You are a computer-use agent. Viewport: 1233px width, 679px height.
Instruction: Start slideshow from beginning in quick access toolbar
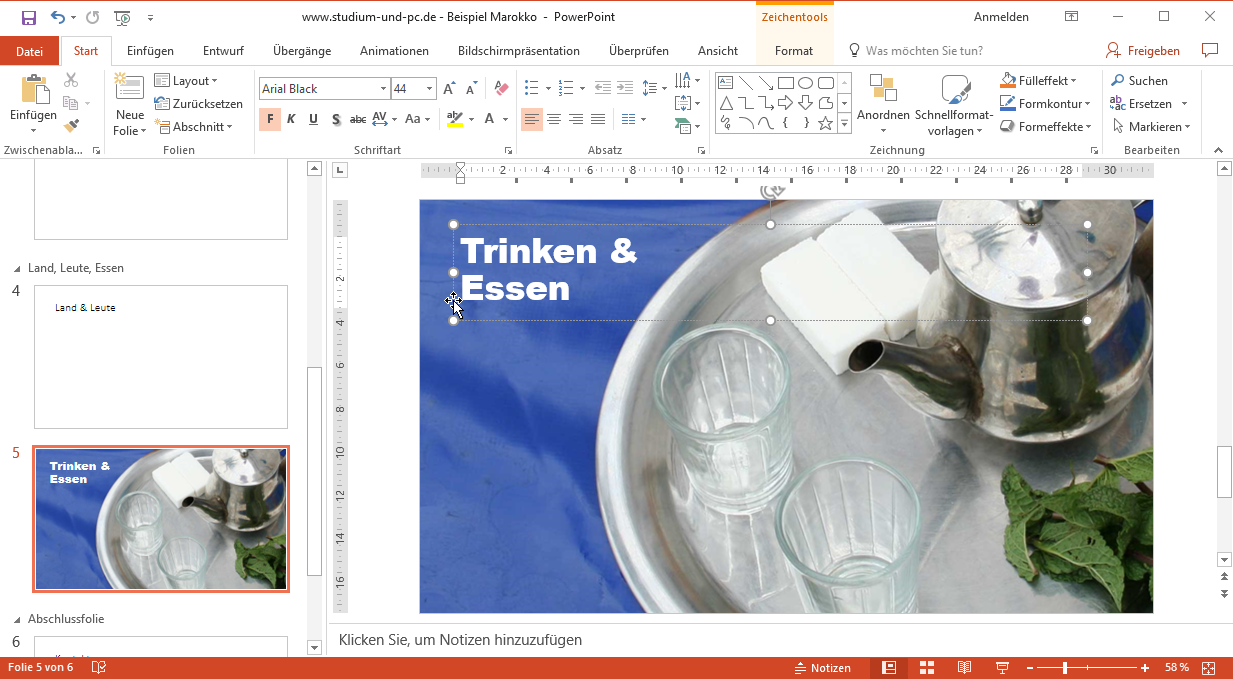coord(122,17)
